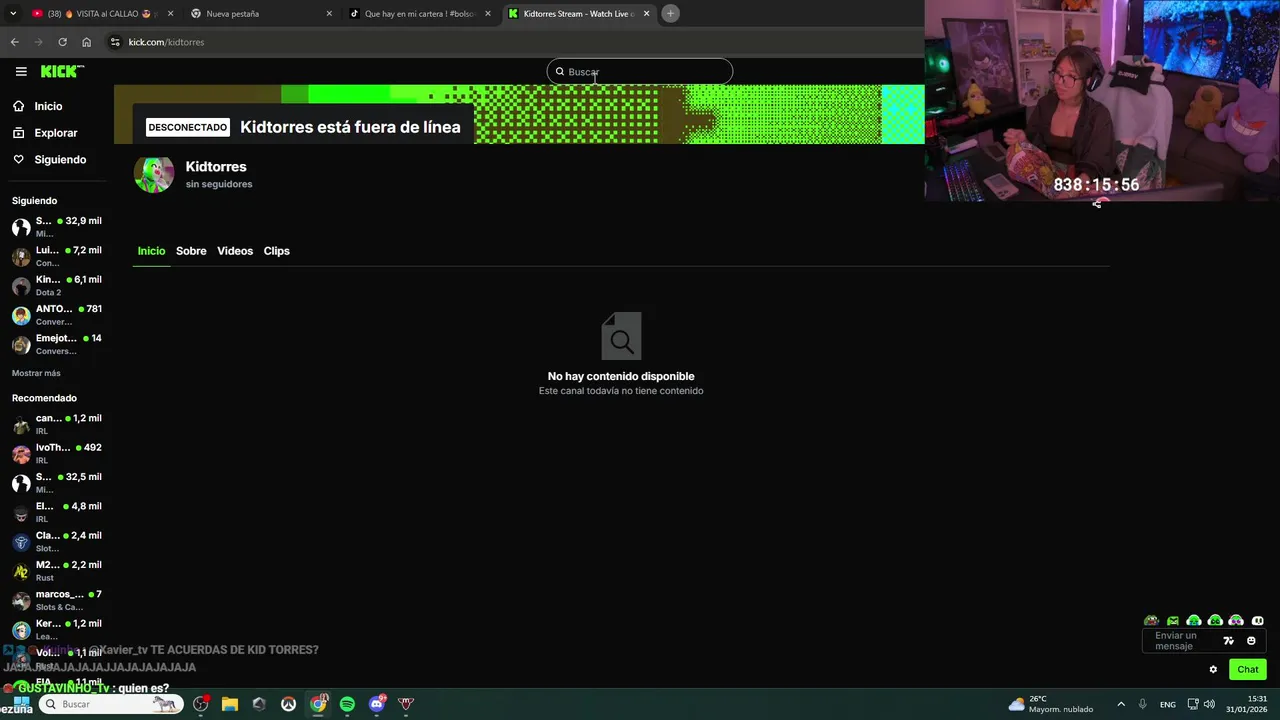Switch to TikTok Que hay en mi cartera tab

420,14
